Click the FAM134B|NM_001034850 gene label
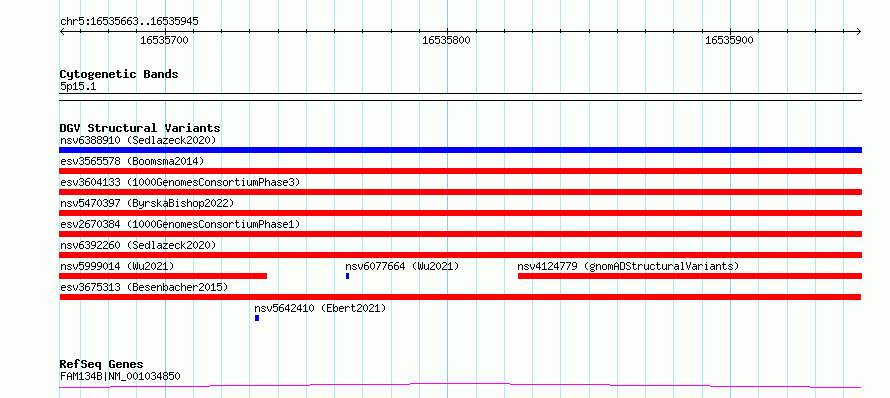 (120, 376)
